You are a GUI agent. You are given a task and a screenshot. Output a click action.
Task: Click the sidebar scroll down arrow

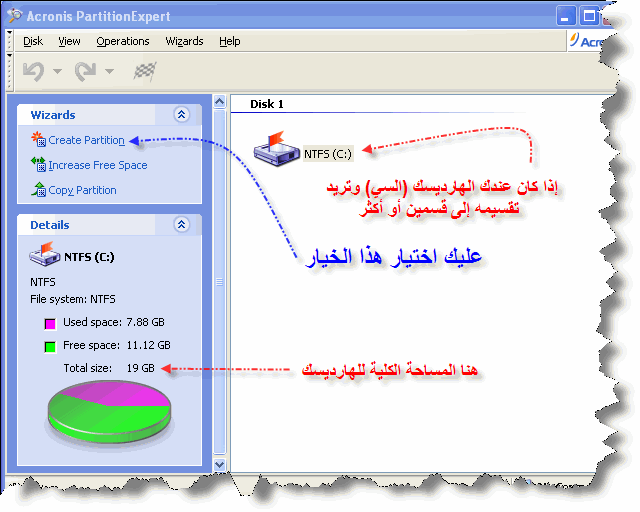click(x=220, y=465)
